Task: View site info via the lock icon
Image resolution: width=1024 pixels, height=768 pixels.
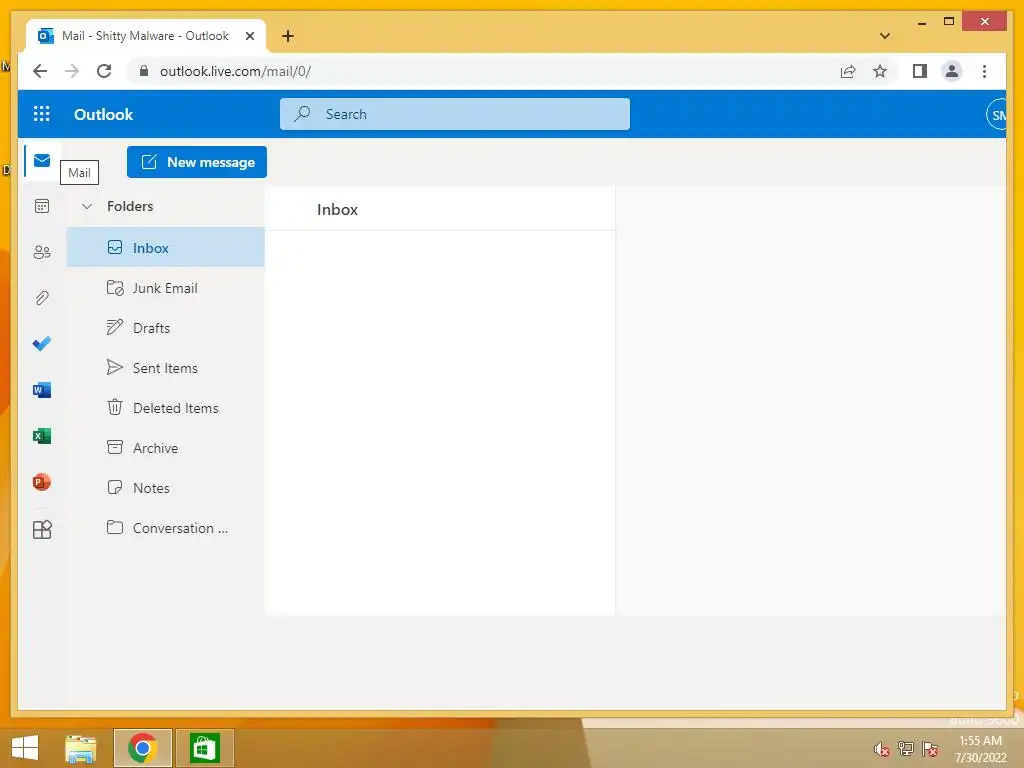Action: pos(144,71)
